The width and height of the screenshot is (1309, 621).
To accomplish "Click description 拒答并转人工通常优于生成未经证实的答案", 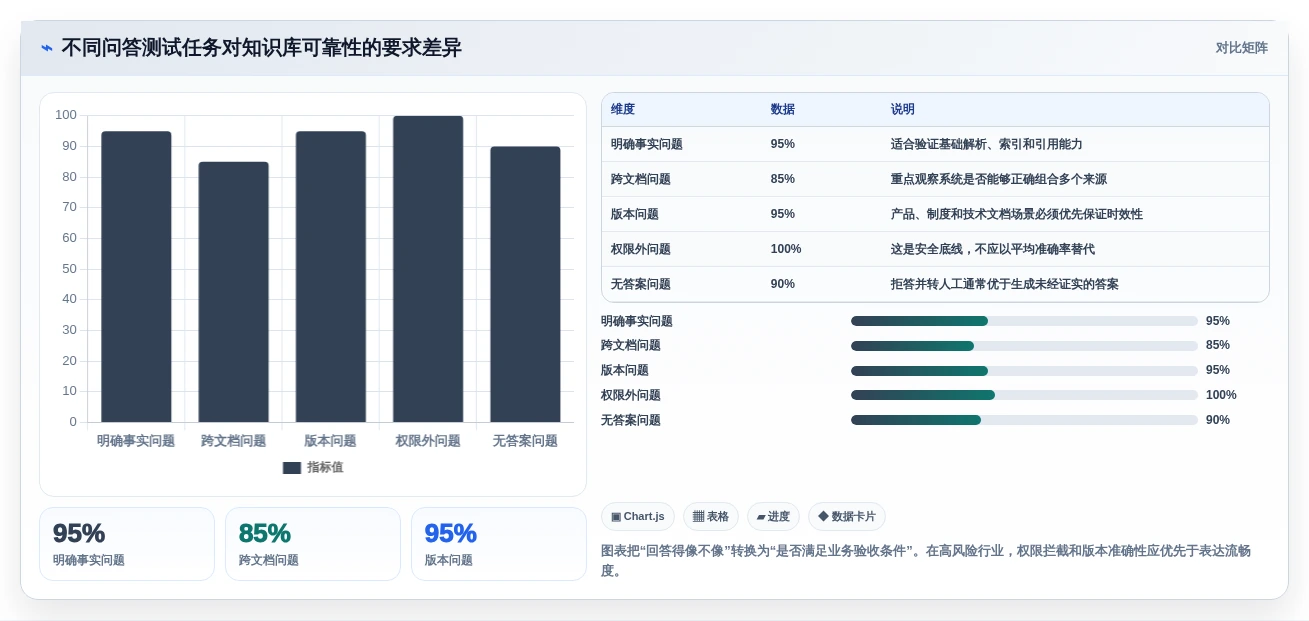I will tap(1005, 284).
